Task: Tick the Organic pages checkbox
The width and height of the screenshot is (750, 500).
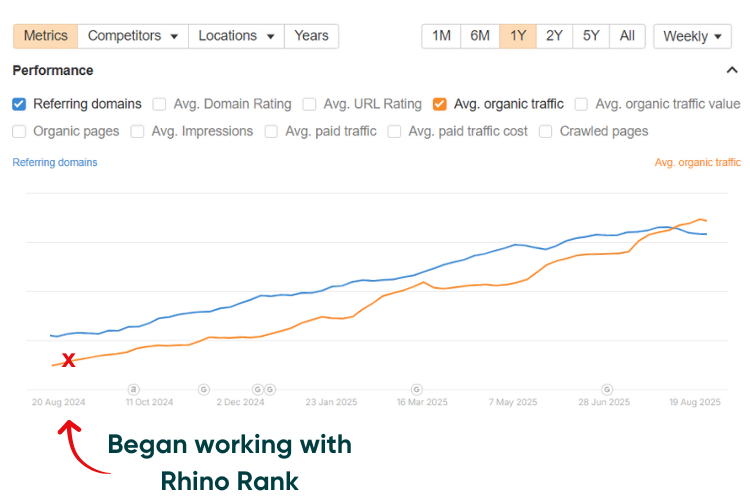Action: coord(19,131)
